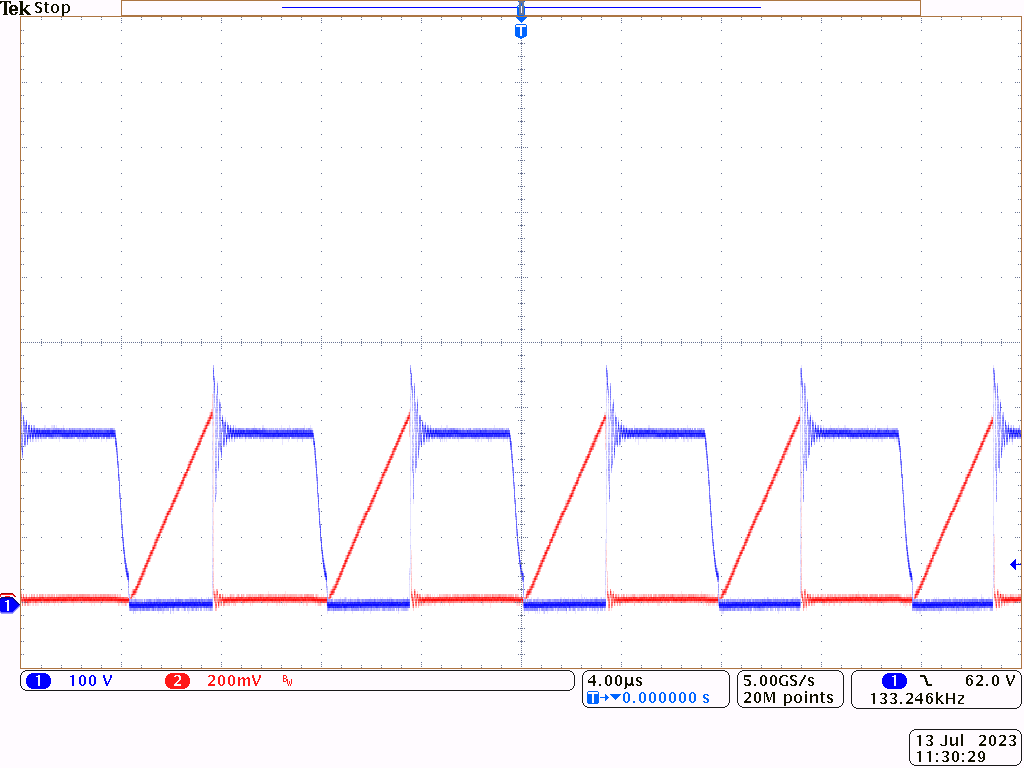Click the trigger level arrow on right edge
The image size is (1024, 768).
[x=1014, y=566]
